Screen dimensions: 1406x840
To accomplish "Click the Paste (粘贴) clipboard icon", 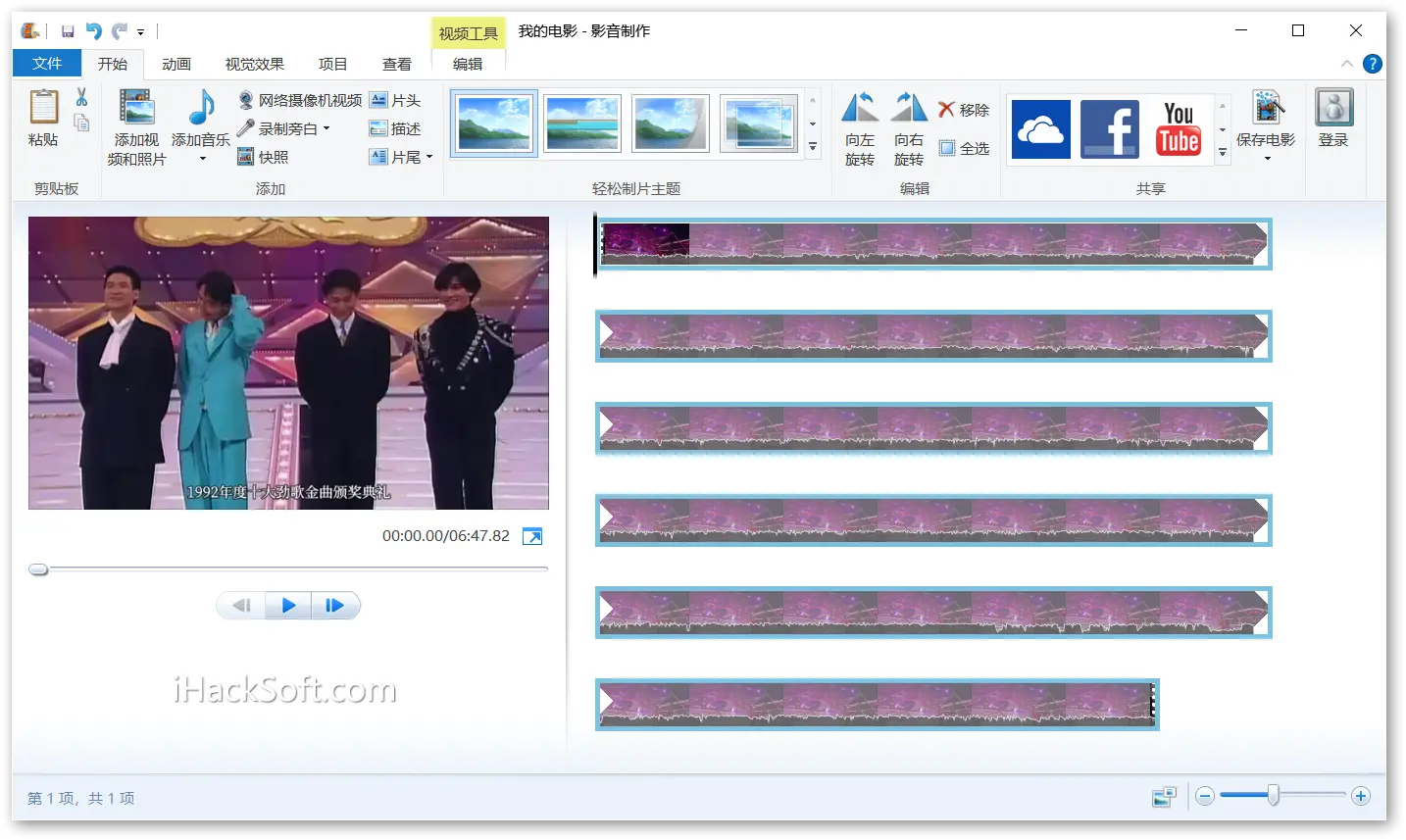I will [x=43, y=108].
